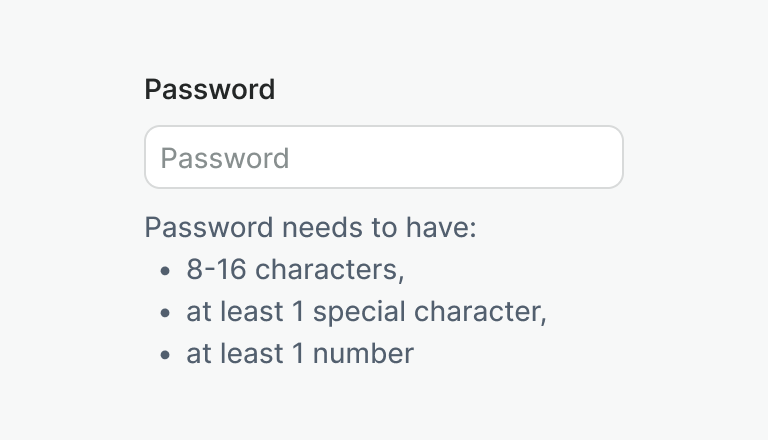Click the "at least 1 special character" requirement
768x440 pixels.
click(366, 312)
